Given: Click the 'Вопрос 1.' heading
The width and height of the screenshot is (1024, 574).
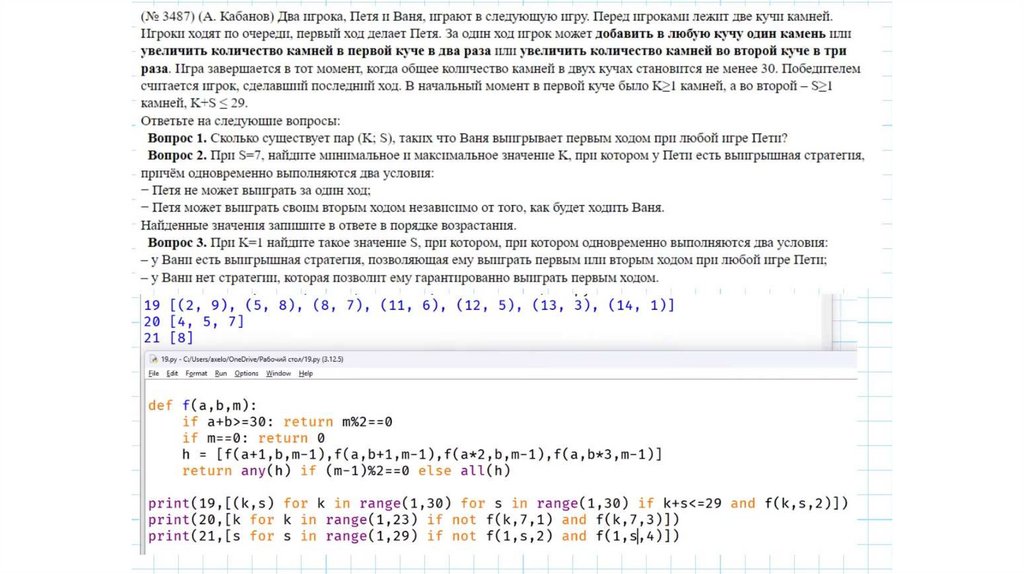Looking at the screenshot, I should pyautogui.click(x=177, y=138).
